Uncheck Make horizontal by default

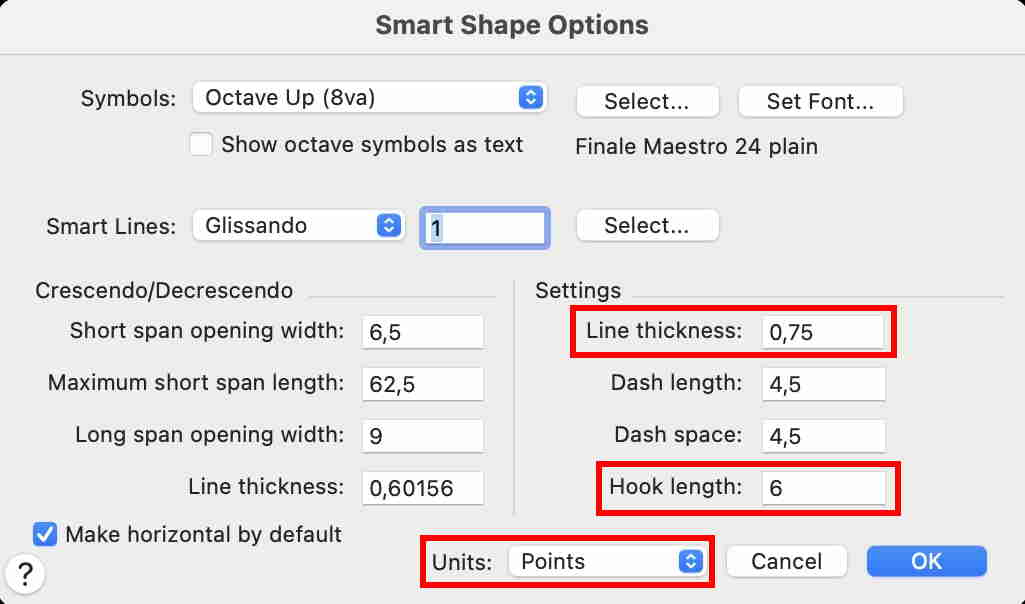pos(45,534)
